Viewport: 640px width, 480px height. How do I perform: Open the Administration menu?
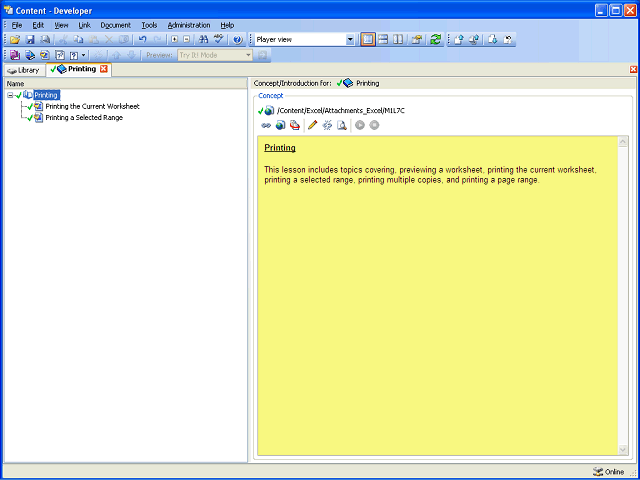189,25
